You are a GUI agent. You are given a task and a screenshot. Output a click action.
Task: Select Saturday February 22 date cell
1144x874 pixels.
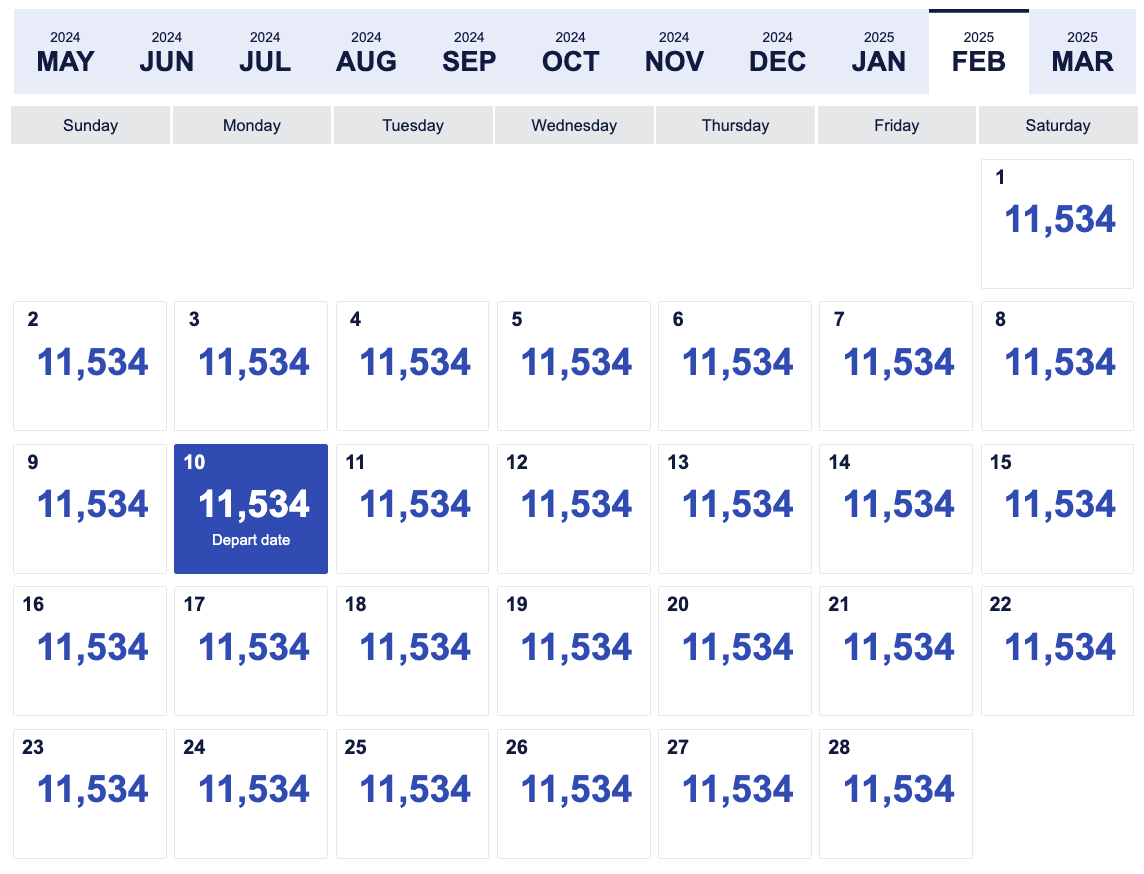pos(1057,651)
